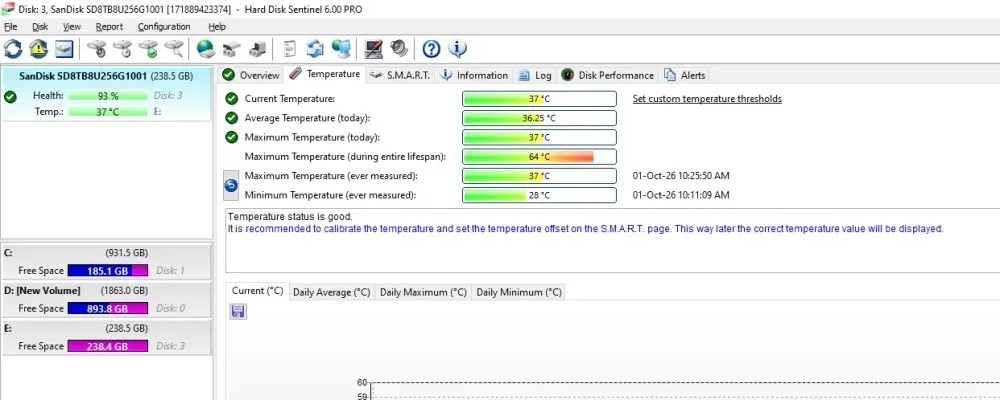Click the Health 93 % bar
This screenshot has height=400, width=1000.
tap(108, 96)
